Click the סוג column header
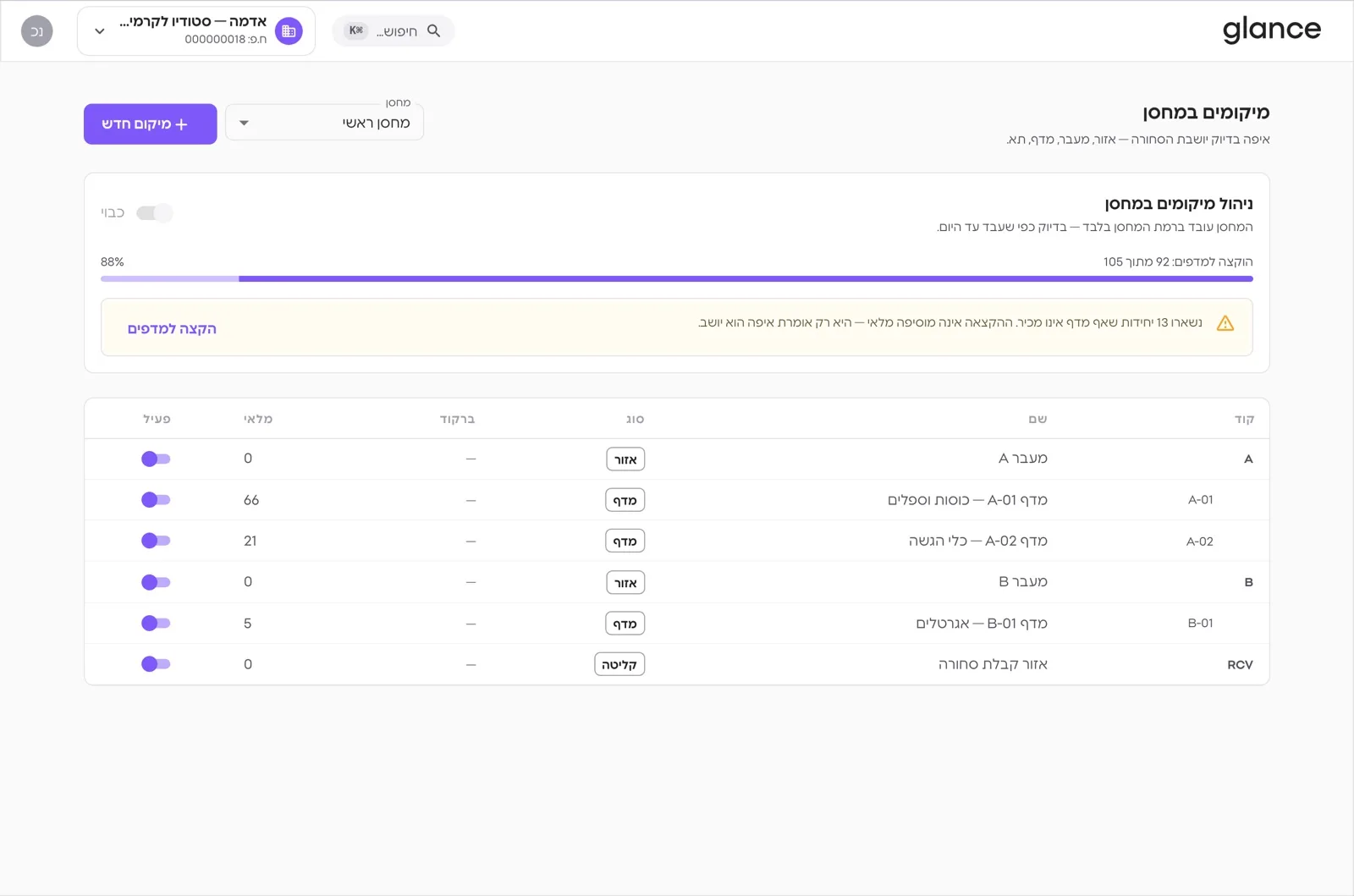This screenshot has width=1354, height=896. coord(635,419)
